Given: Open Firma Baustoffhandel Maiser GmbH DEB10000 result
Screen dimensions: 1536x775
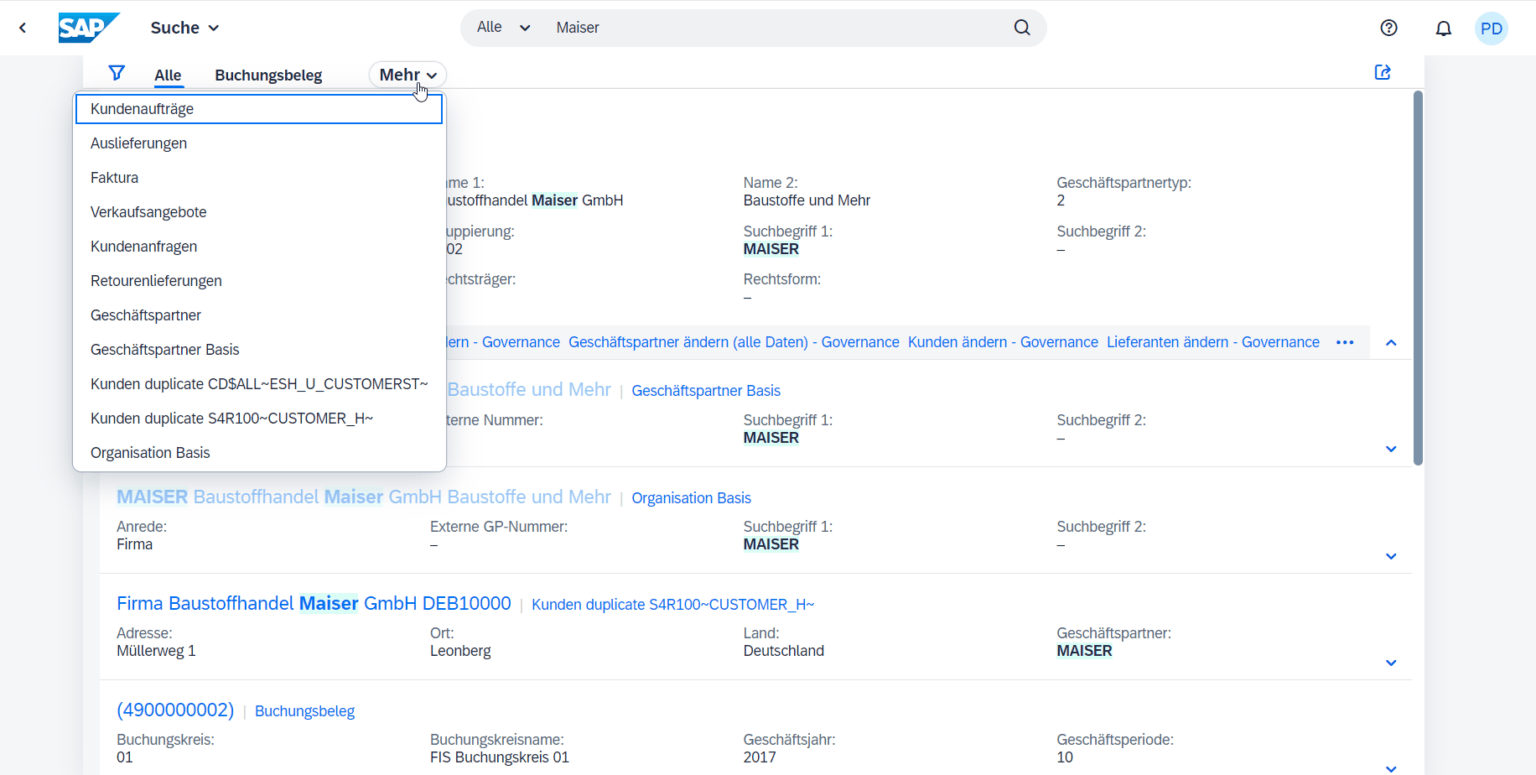Looking at the screenshot, I should coord(314,604).
